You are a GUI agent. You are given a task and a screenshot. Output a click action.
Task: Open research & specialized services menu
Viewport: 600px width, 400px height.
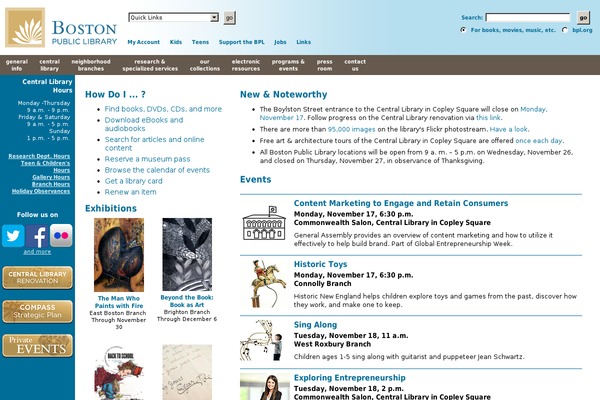tap(150, 65)
